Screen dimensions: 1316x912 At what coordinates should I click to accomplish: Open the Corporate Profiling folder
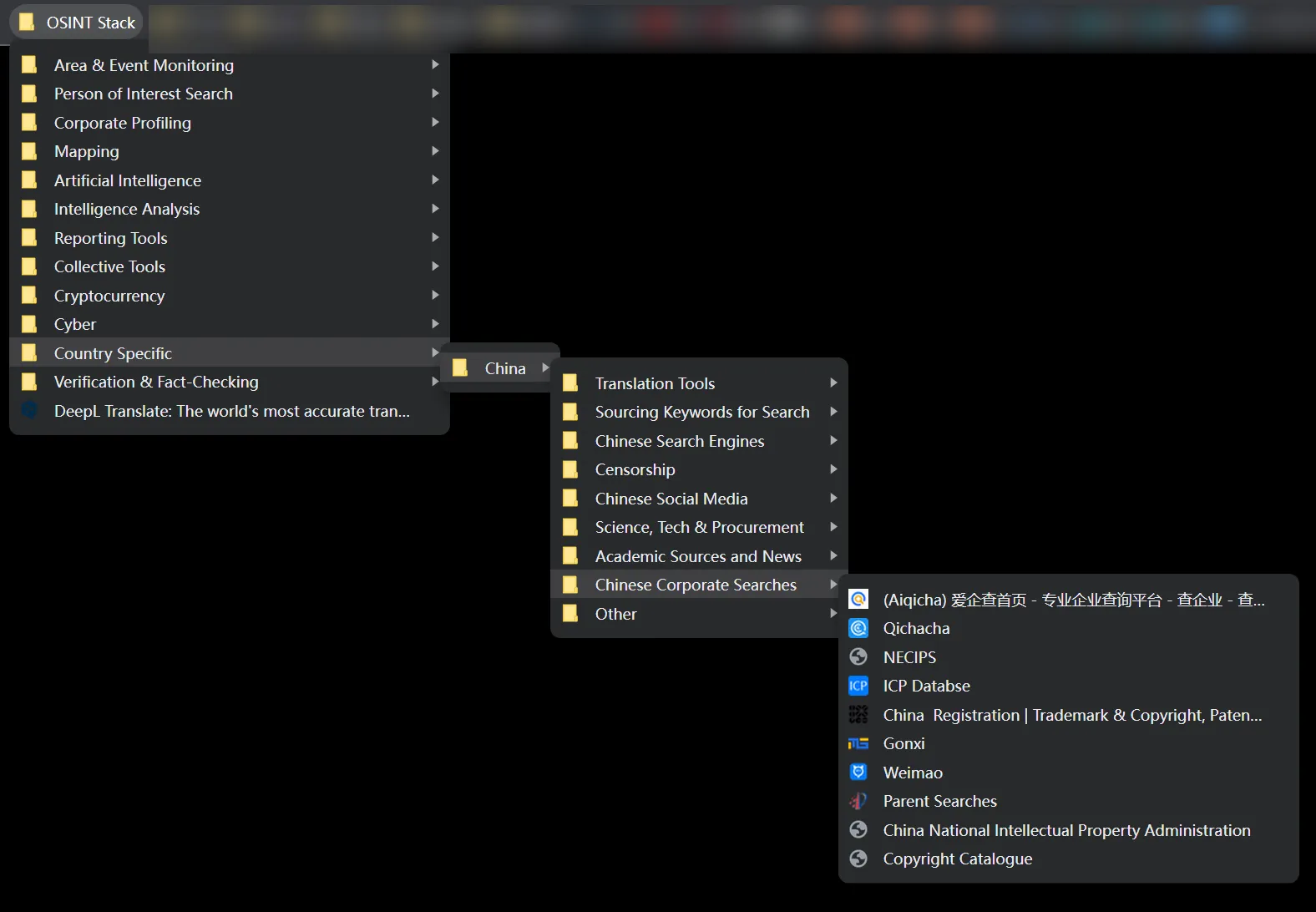pyautogui.click(x=230, y=123)
